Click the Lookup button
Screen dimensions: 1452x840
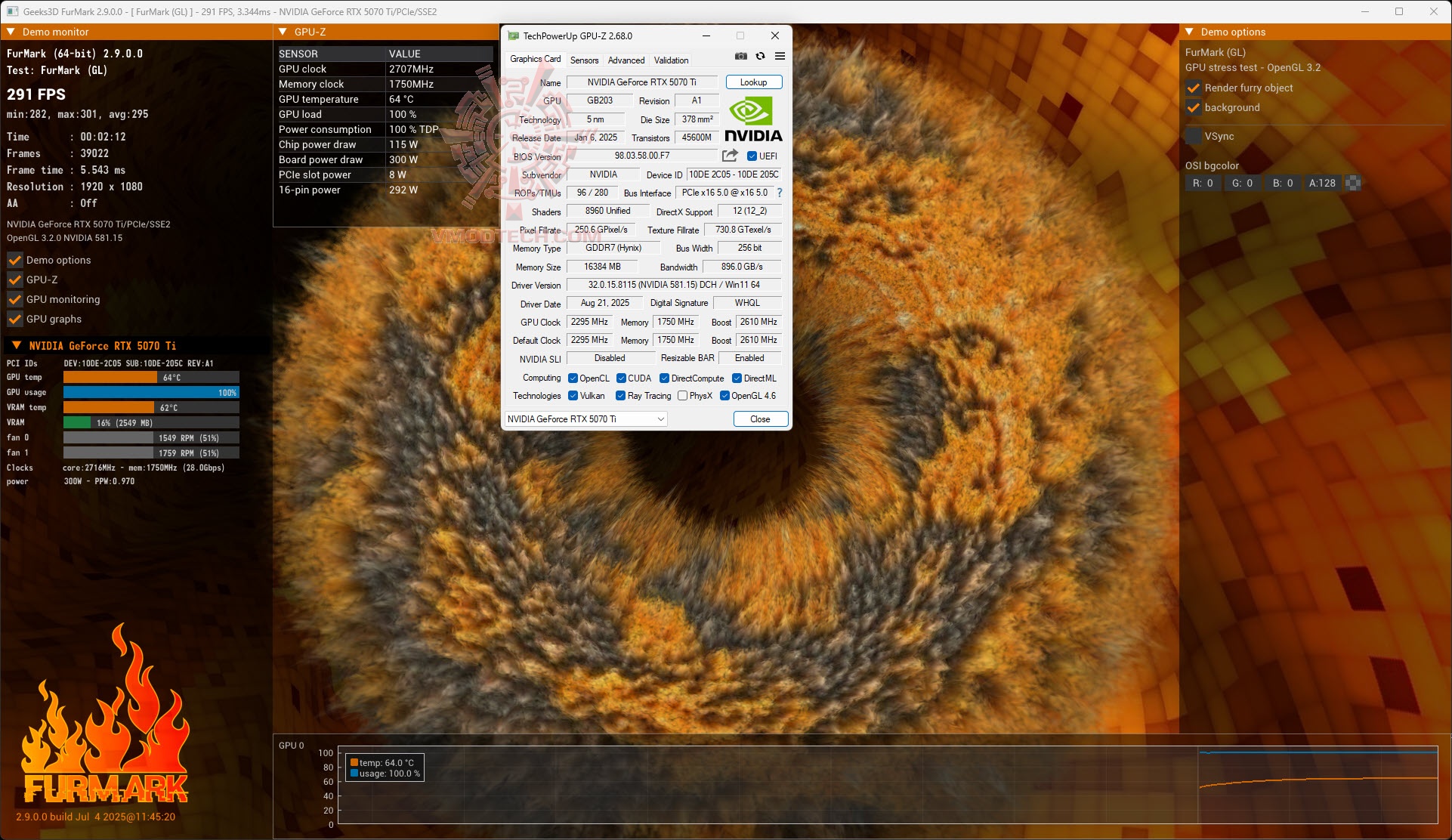pyautogui.click(x=753, y=82)
